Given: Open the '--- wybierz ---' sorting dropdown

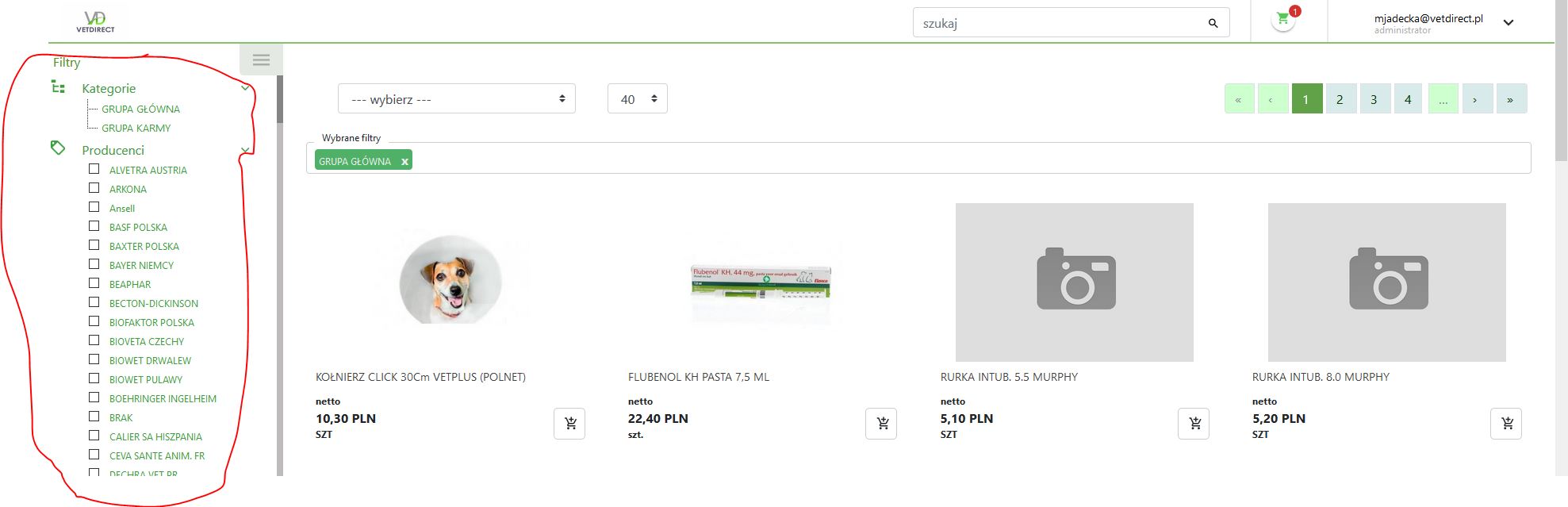Looking at the screenshot, I should (456, 99).
